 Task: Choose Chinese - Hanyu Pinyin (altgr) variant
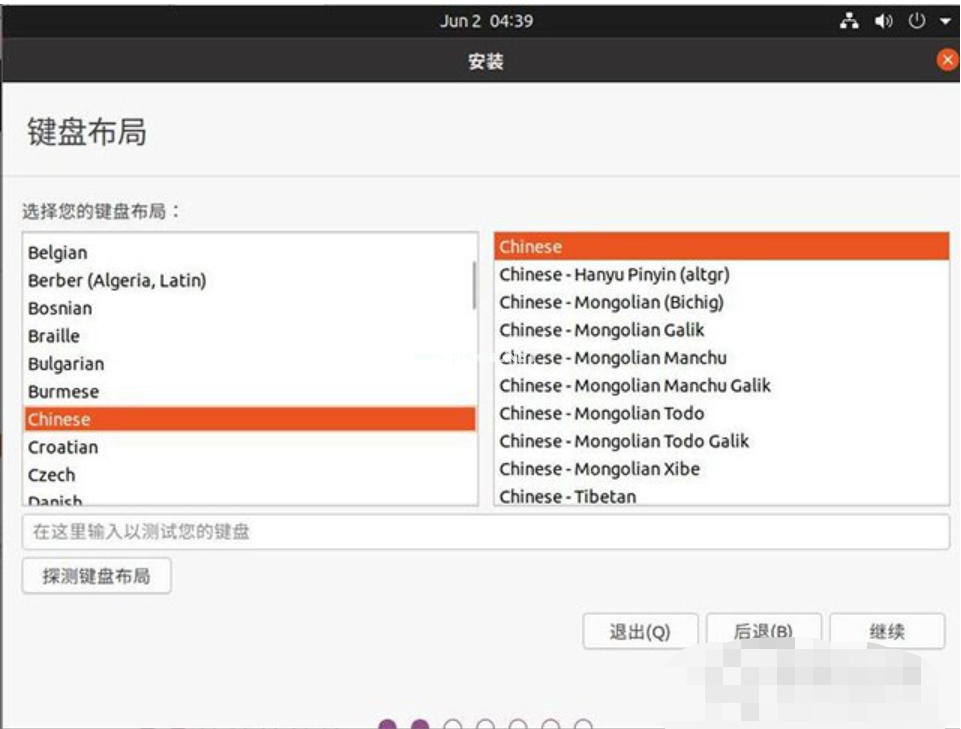click(614, 274)
